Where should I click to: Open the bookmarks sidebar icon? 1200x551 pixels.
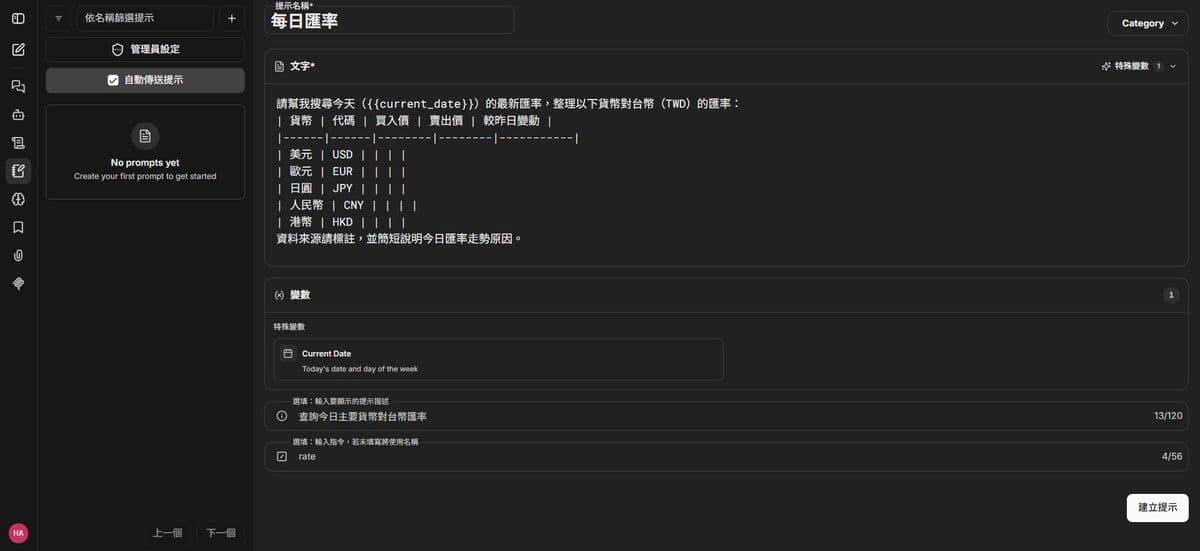18,227
